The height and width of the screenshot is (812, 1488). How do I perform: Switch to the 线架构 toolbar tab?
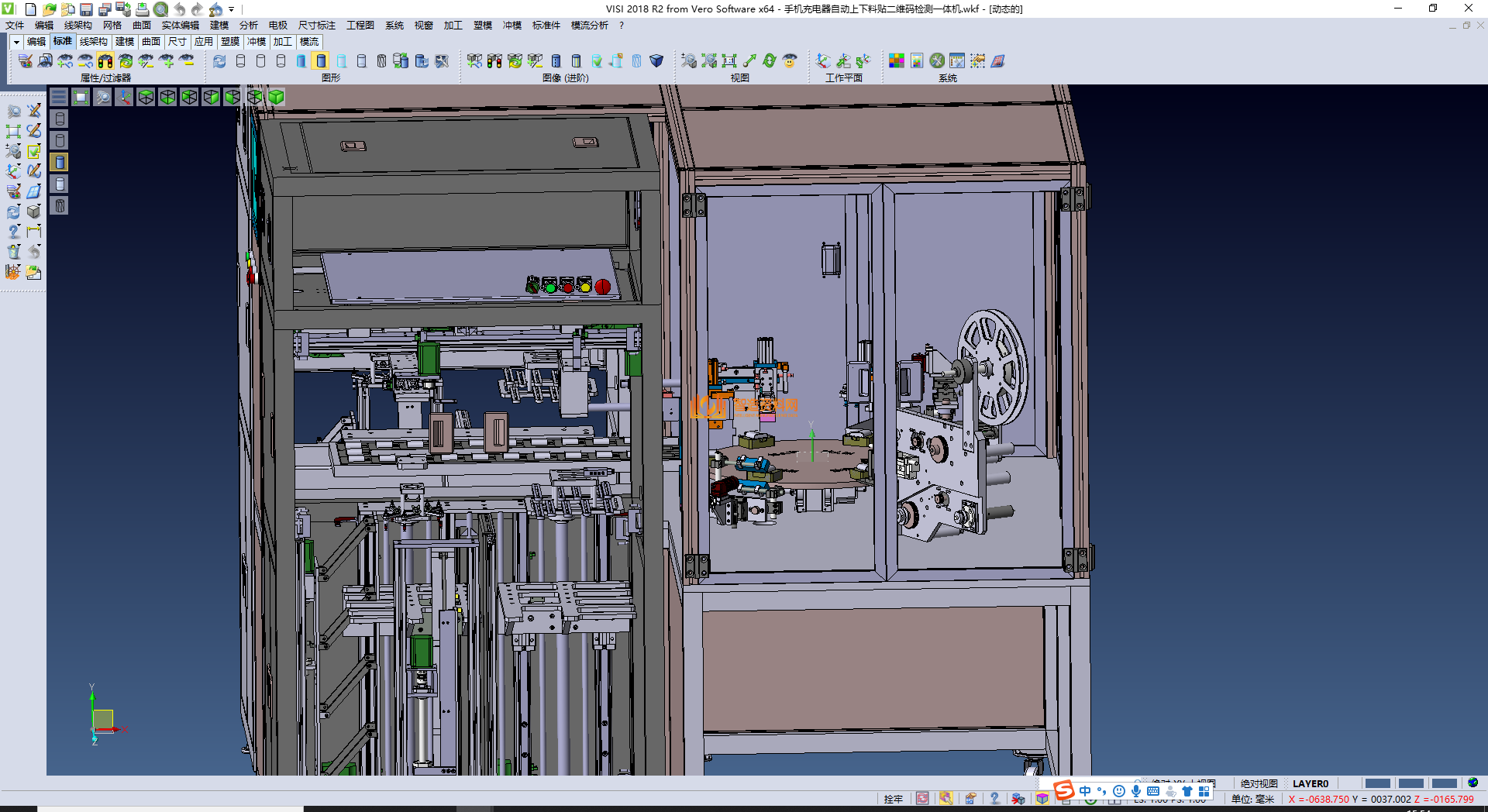point(93,42)
